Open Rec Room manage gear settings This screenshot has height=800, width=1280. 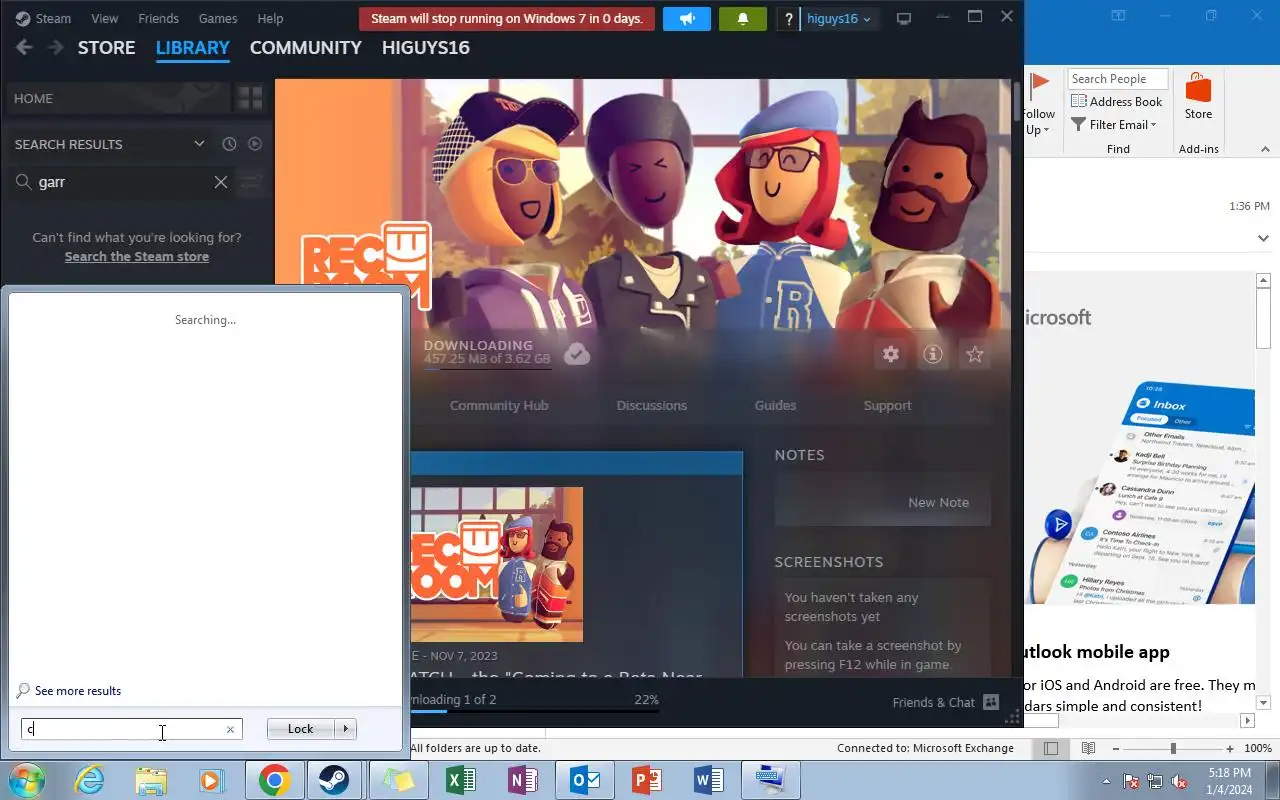point(890,354)
